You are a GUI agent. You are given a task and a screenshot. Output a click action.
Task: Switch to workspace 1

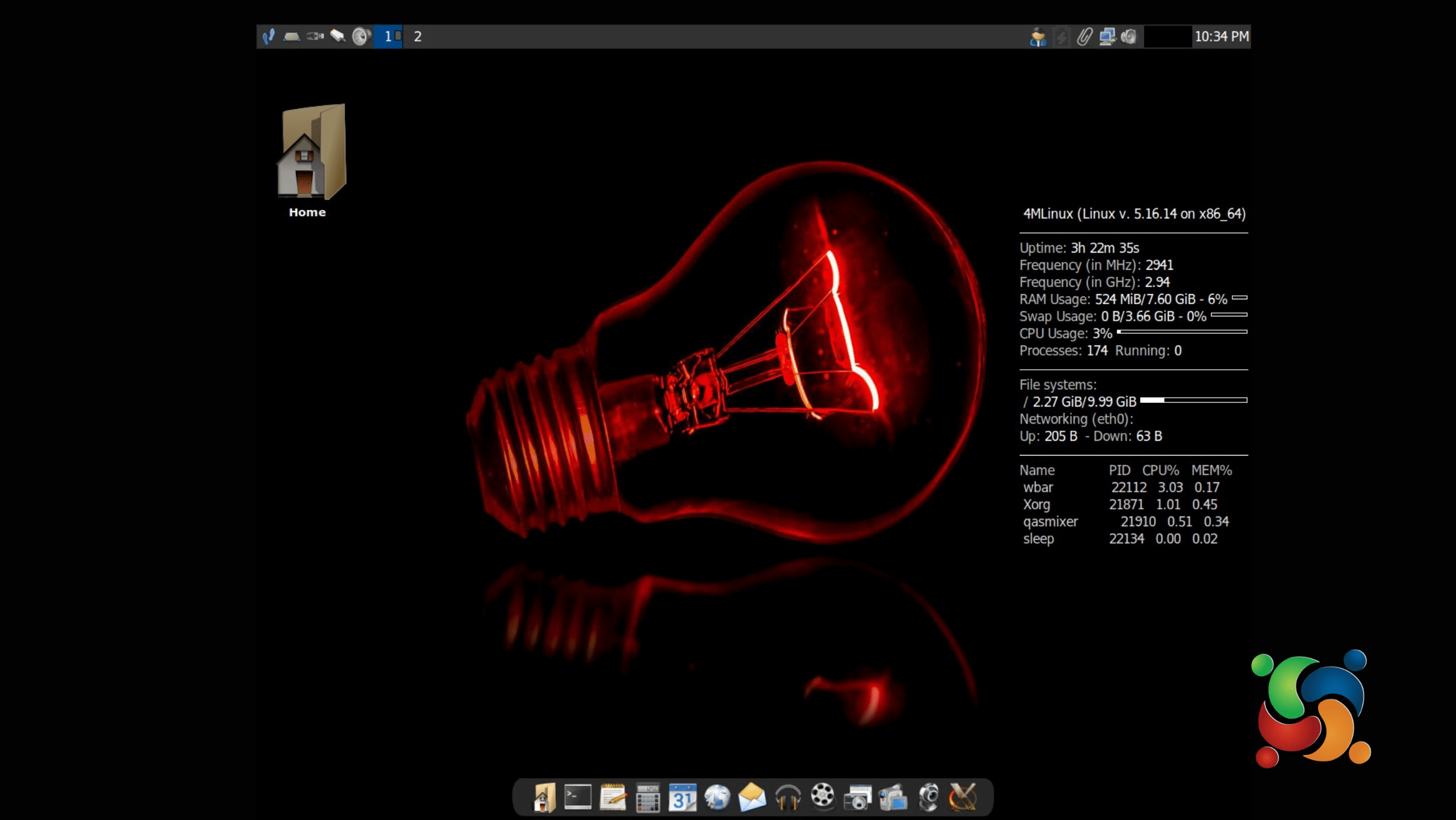(388, 37)
